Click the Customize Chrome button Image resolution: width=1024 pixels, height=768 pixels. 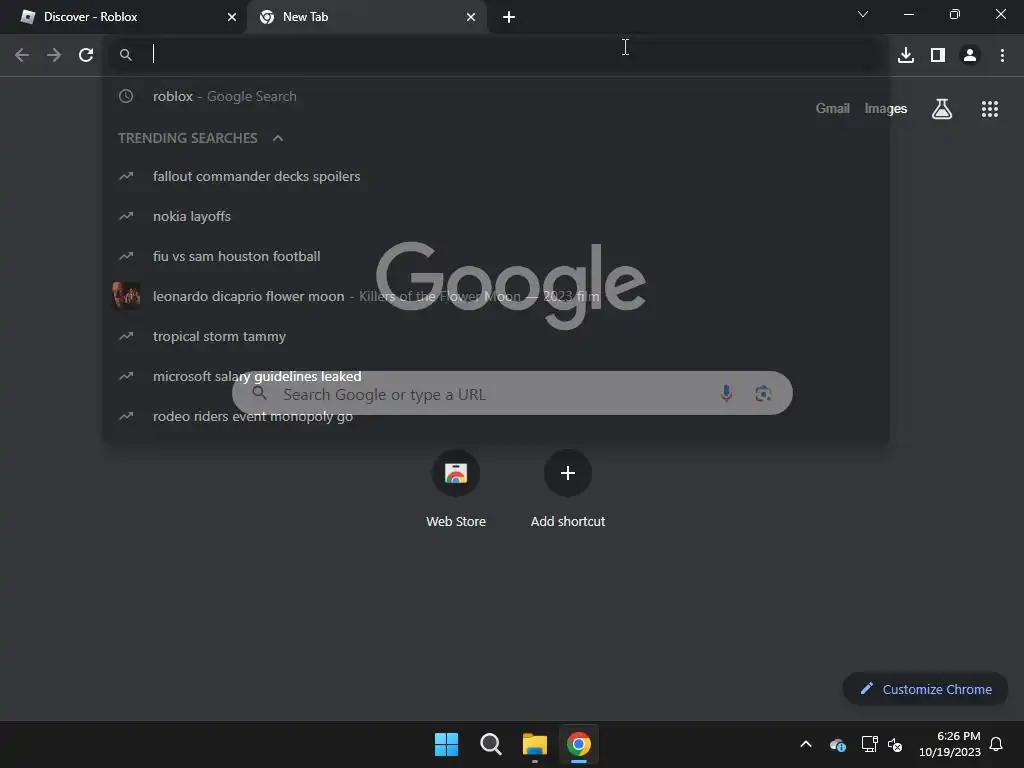925,689
